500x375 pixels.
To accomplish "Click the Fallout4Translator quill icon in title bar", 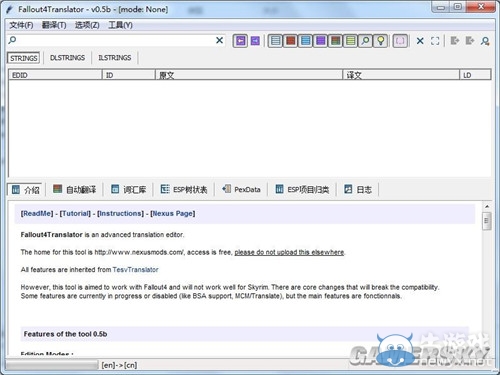I will (10, 9).
